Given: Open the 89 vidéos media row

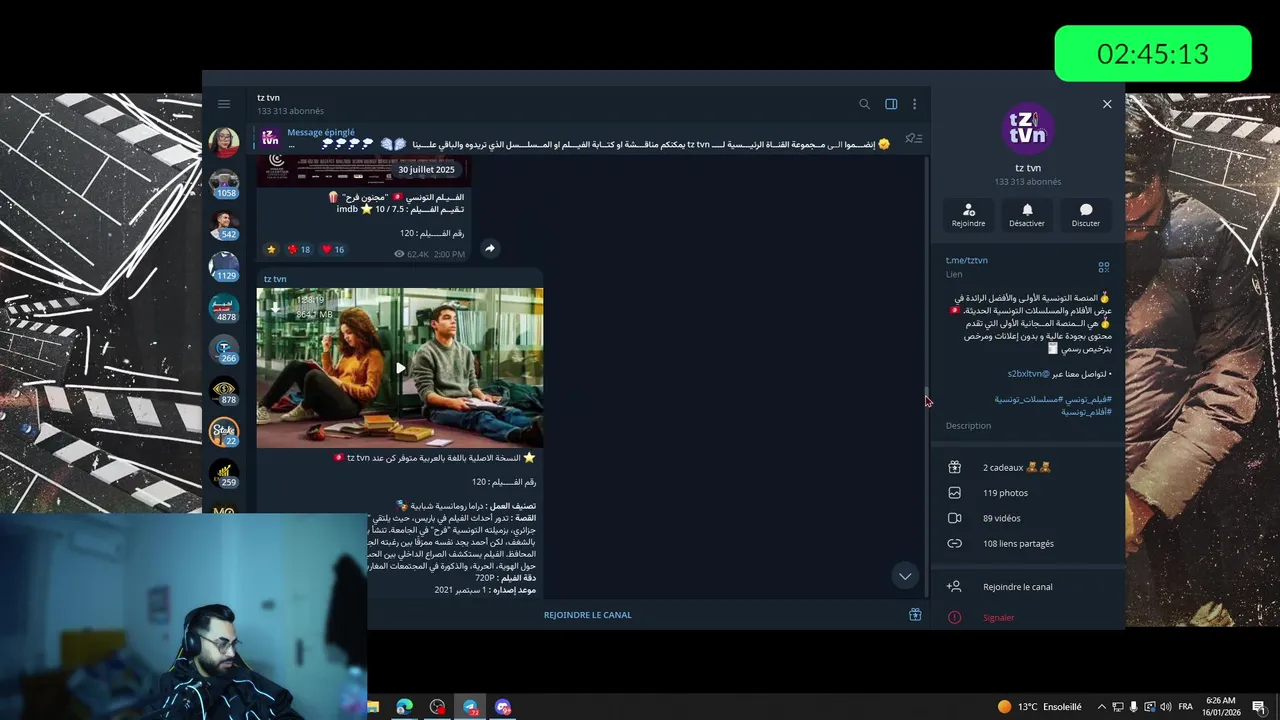Looking at the screenshot, I should (1028, 518).
